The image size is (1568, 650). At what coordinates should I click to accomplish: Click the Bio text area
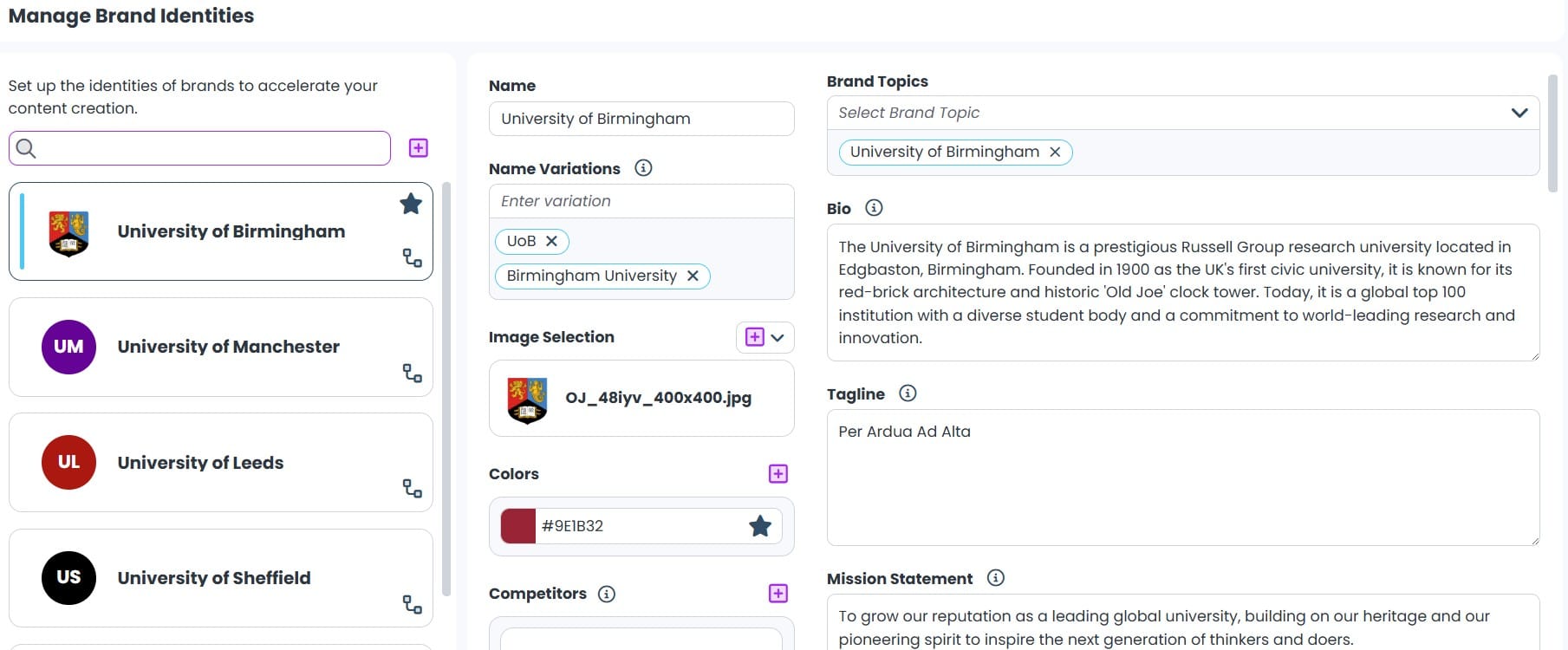(1183, 293)
